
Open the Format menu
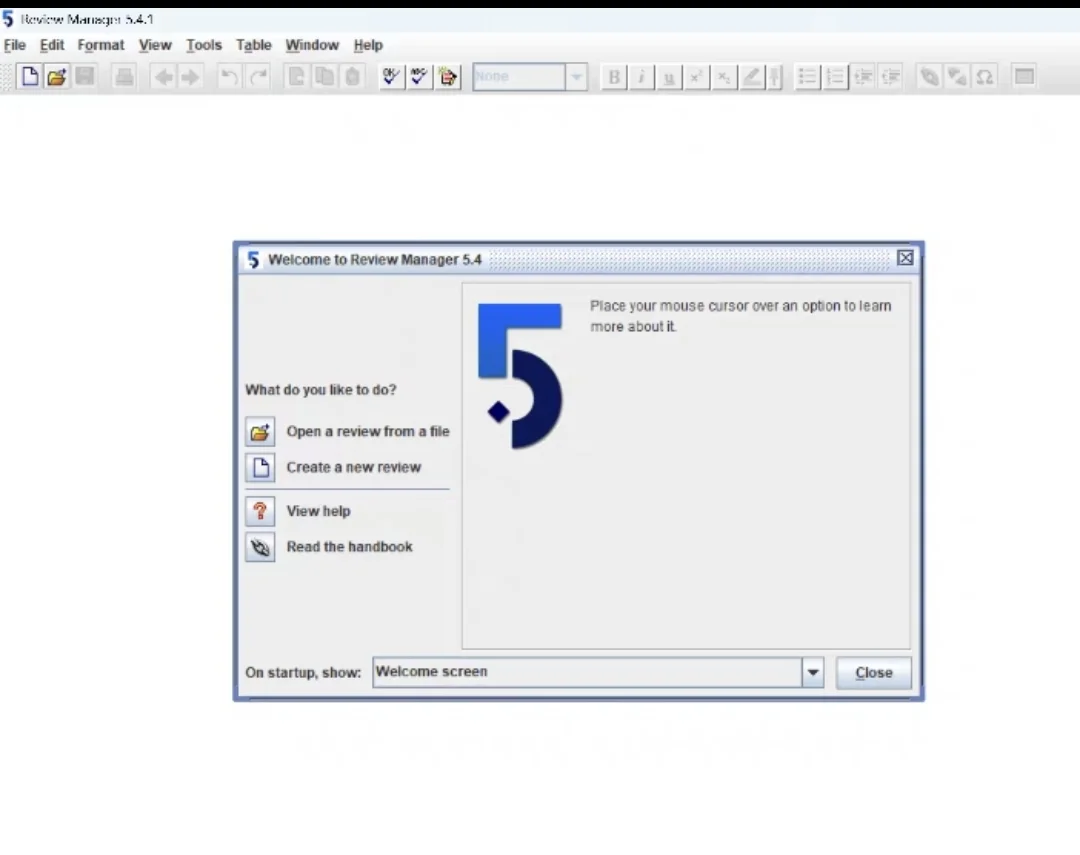pyautogui.click(x=101, y=45)
